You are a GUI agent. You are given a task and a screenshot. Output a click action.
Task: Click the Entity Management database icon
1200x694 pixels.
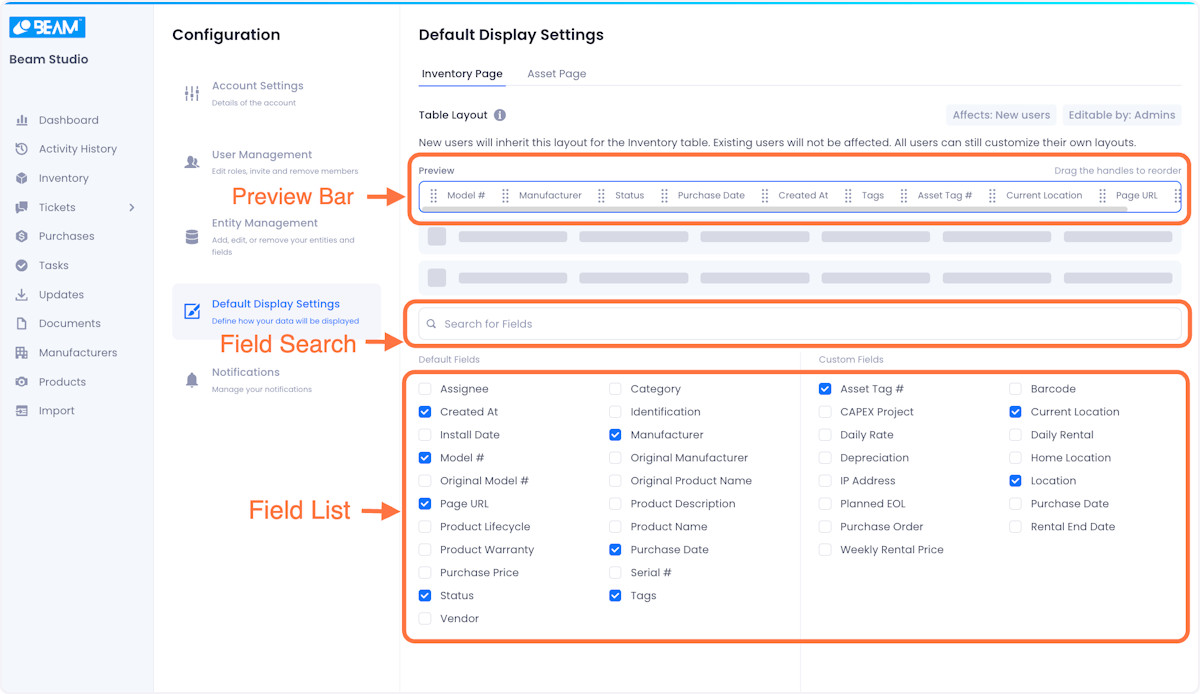[192, 237]
